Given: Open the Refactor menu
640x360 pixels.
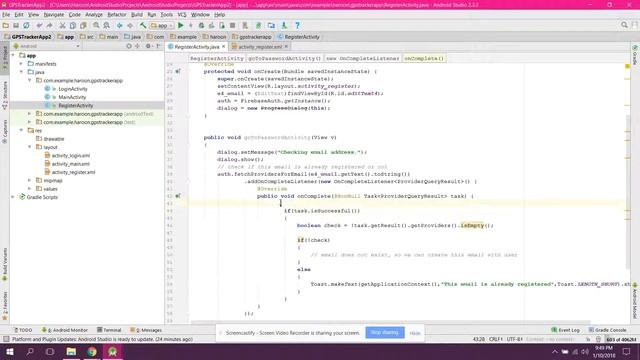Looking at the screenshot, I should [x=117, y=15].
